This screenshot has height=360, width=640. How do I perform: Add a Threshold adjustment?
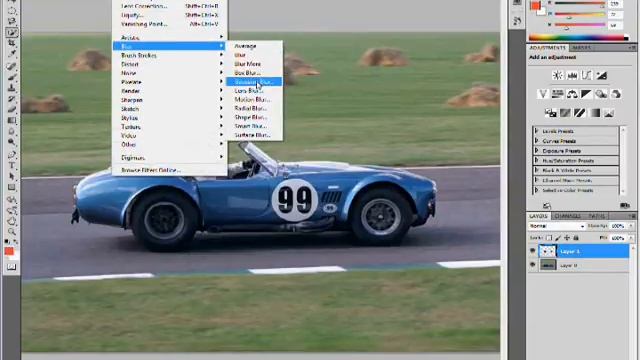pyautogui.click(x=580, y=113)
